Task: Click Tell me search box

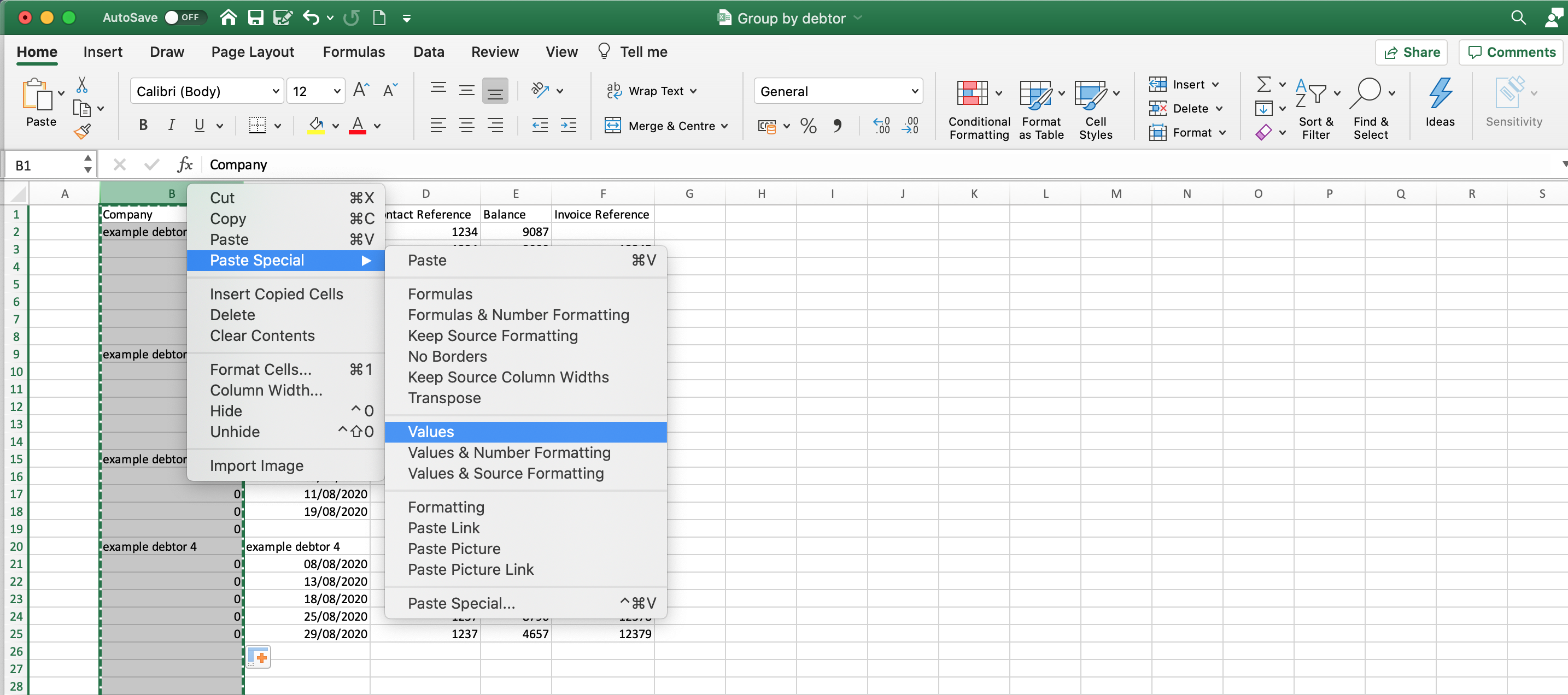Action: click(633, 52)
